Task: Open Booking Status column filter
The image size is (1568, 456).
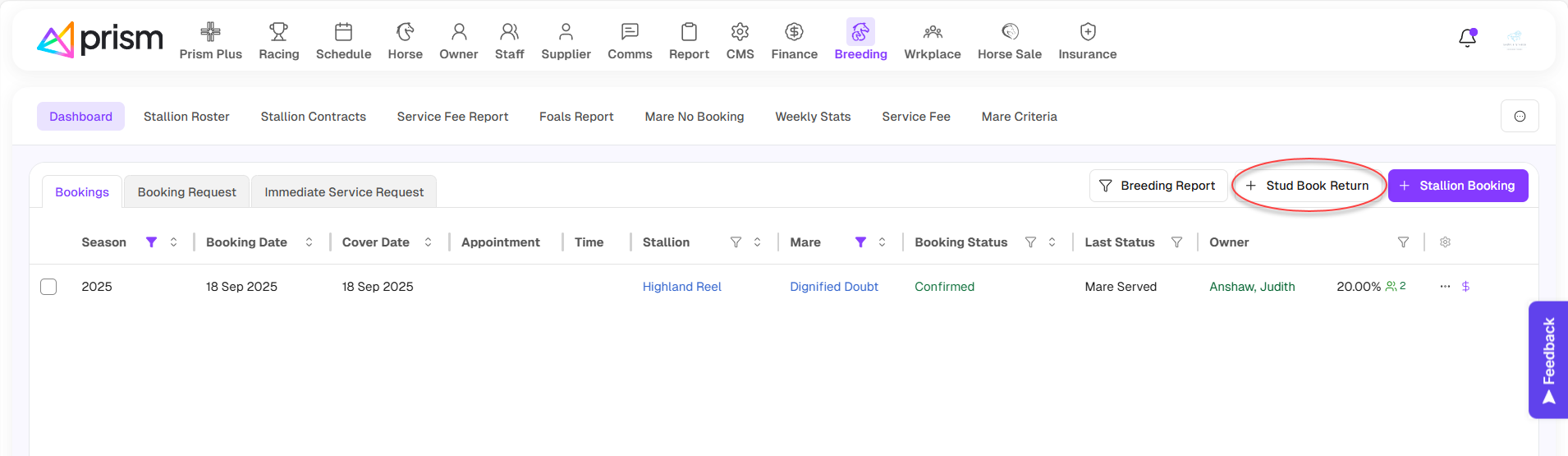Action: [x=1030, y=242]
